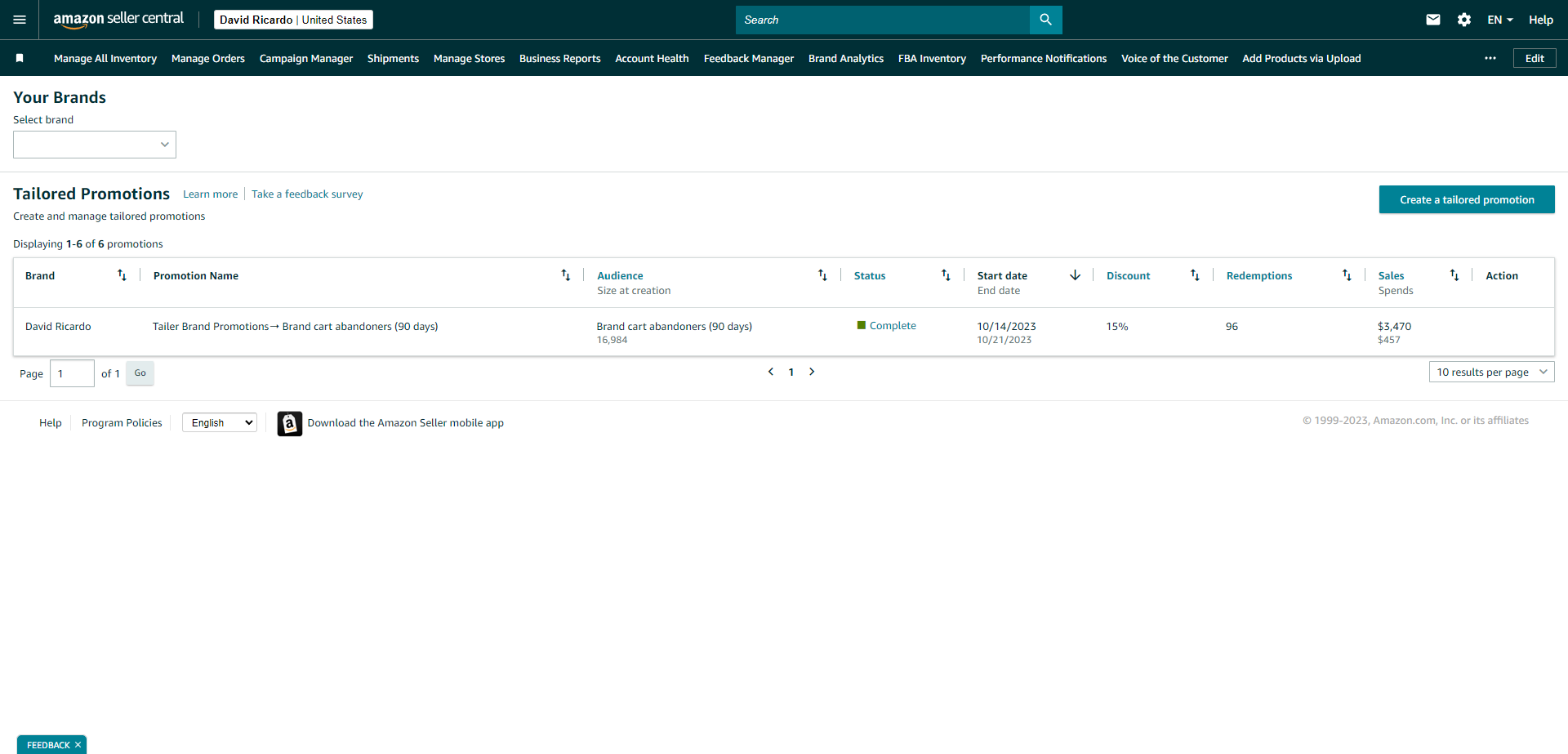Click the Redemptions column header
The height and width of the screenshot is (754, 1568).
[1259, 275]
